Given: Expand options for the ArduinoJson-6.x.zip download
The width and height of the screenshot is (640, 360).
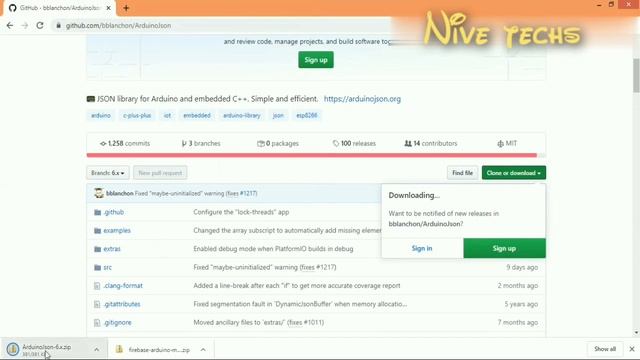Looking at the screenshot, I should pyautogui.click(x=96, y=349).
